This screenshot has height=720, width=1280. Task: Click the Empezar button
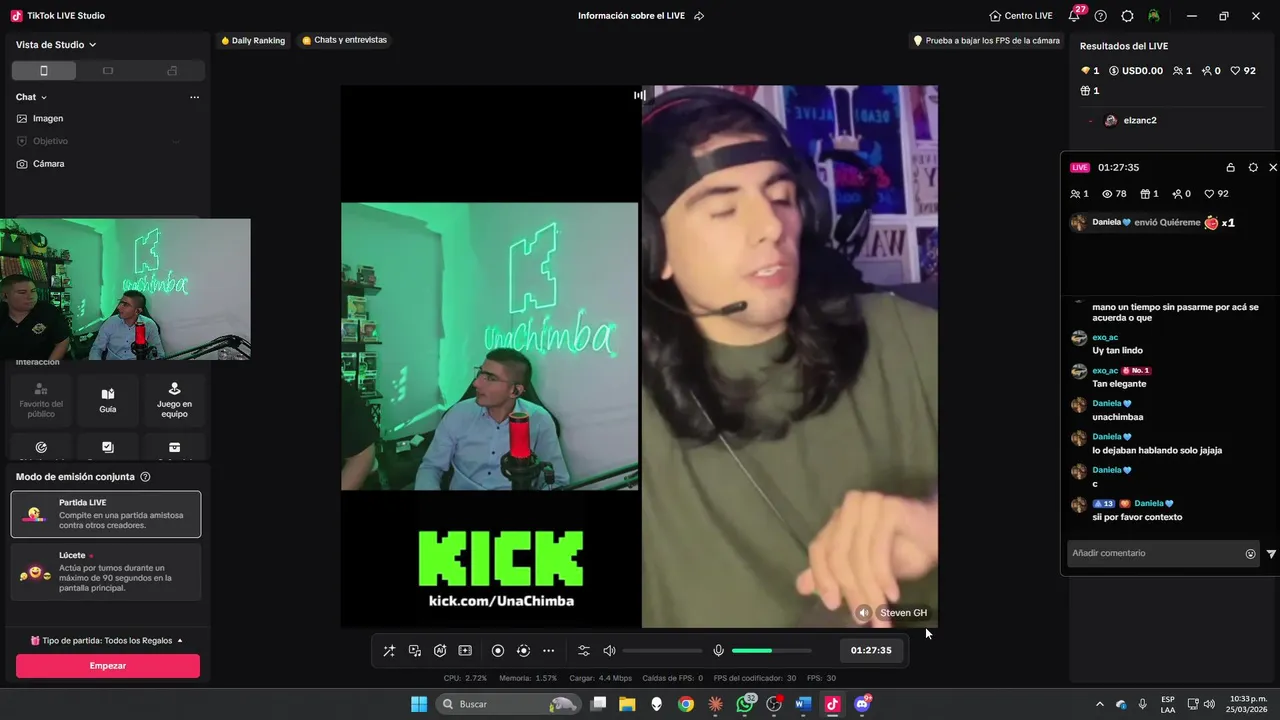pos(108,666)
